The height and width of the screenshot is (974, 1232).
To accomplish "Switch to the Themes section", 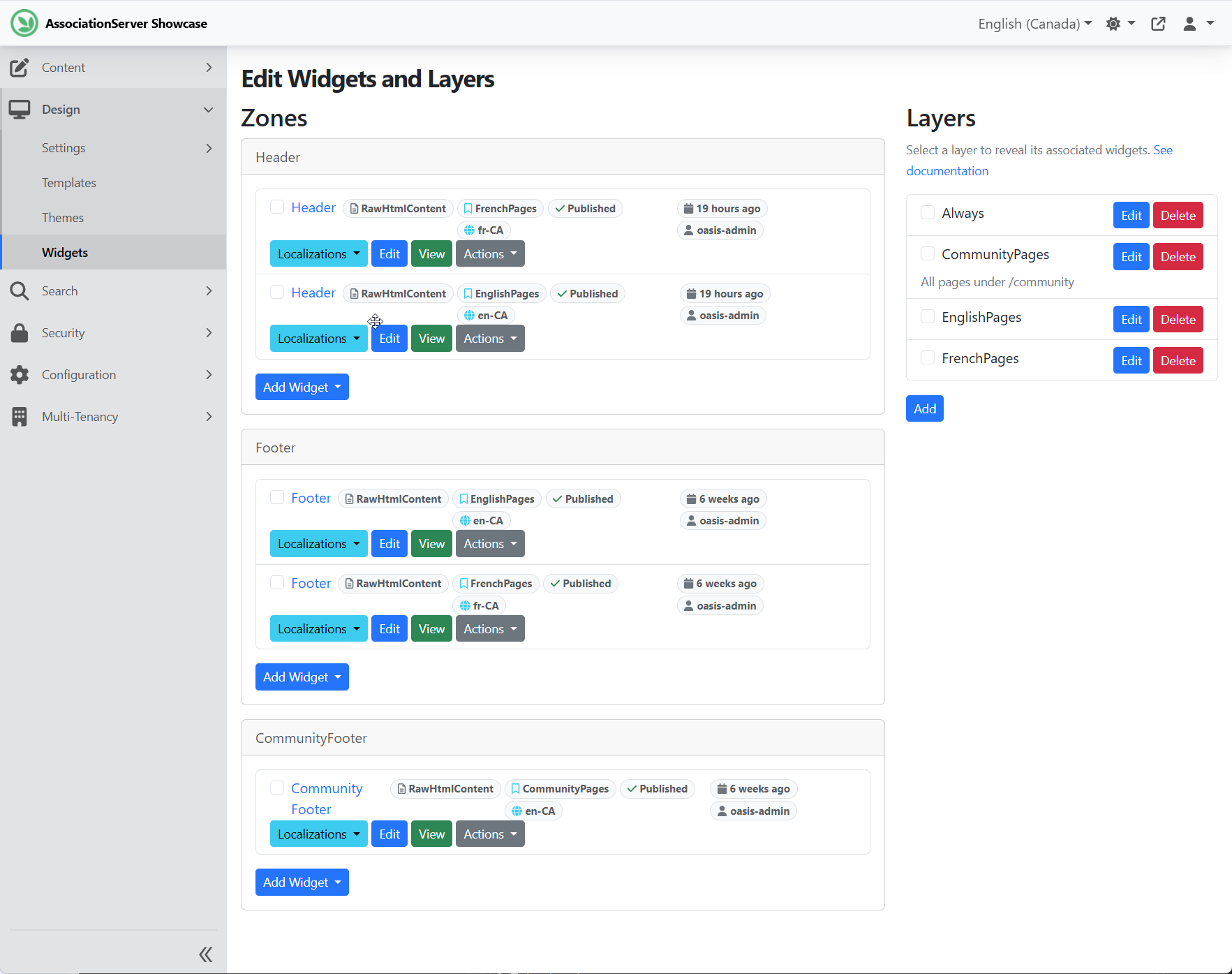I will (x=63, y=217).
